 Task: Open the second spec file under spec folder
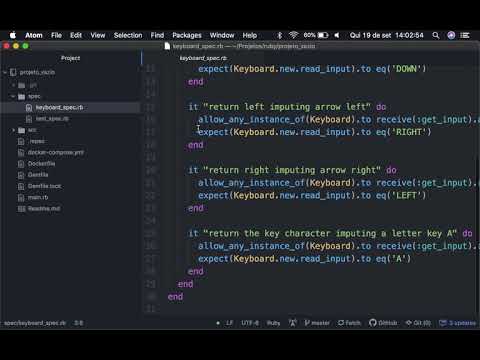[x=52, y=119]
